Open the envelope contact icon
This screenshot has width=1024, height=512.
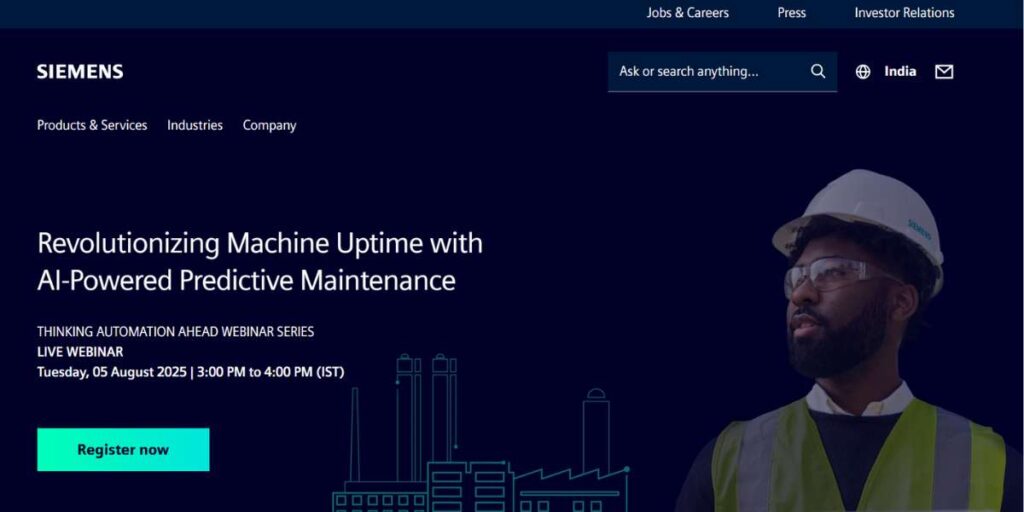click(944, 72)
